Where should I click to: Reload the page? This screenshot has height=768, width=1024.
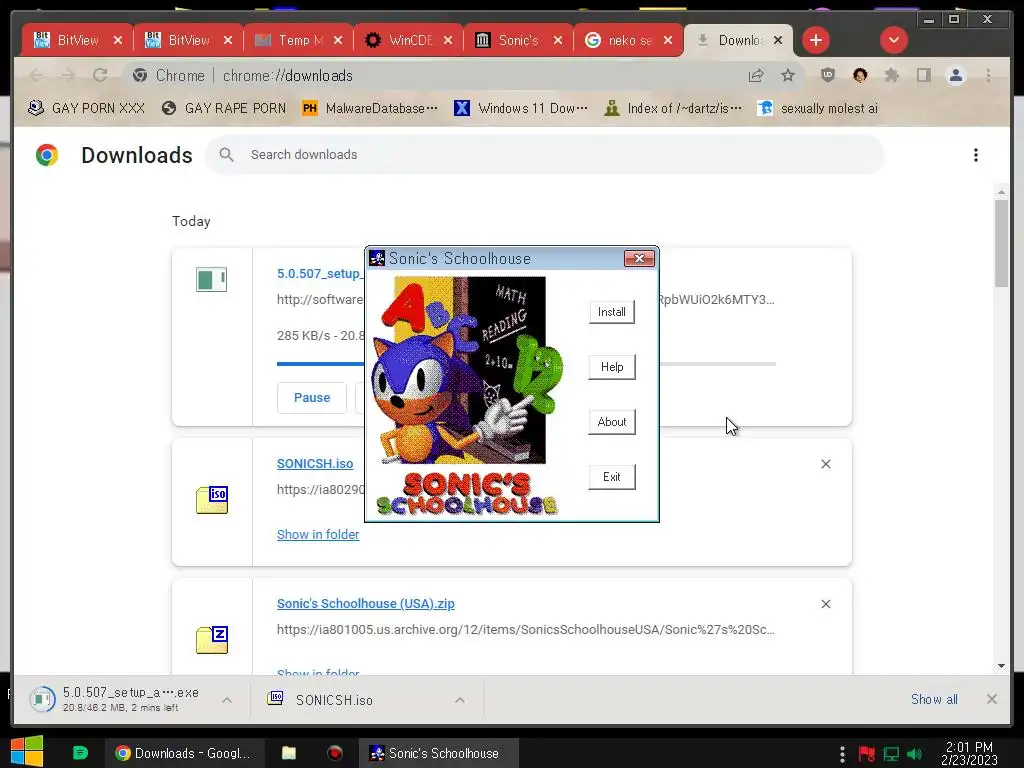coord(100,75)
